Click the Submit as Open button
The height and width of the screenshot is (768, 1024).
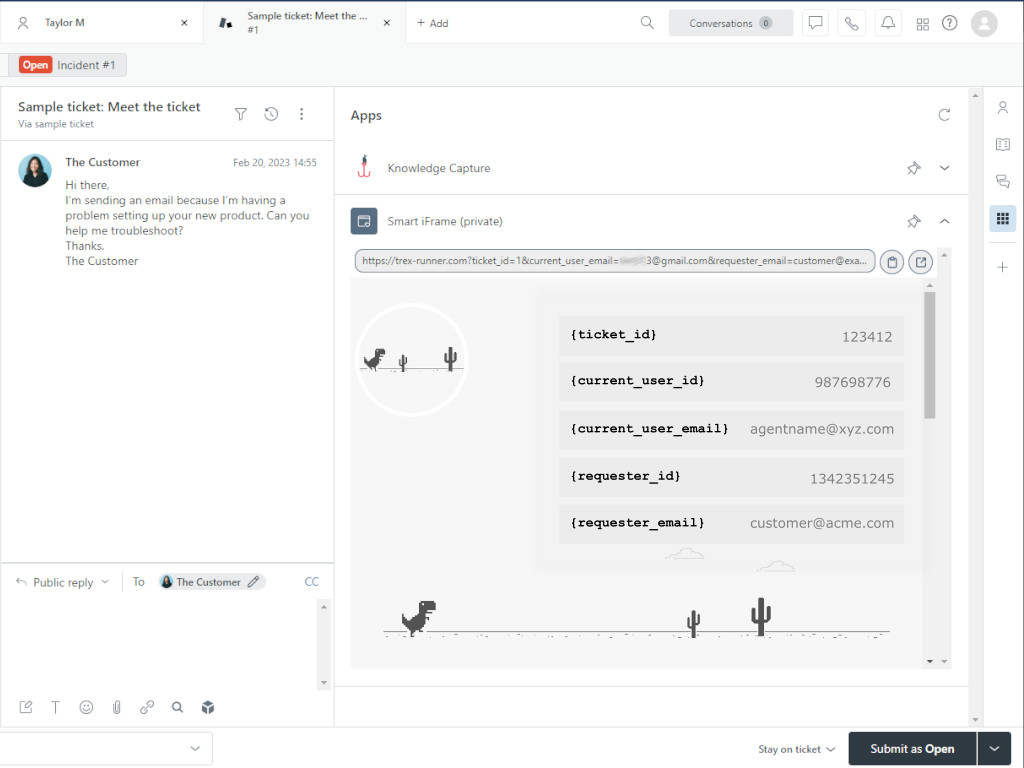[x=911, y=749]
